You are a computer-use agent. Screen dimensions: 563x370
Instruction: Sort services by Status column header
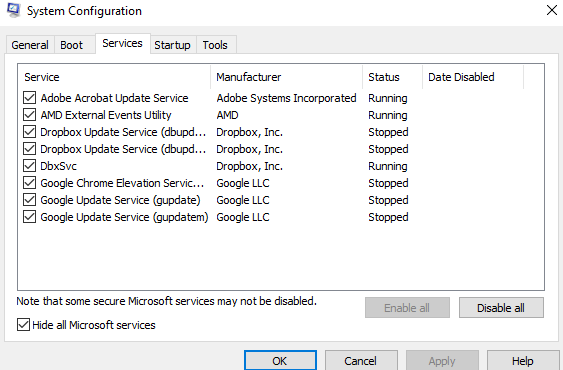(392, 77)
